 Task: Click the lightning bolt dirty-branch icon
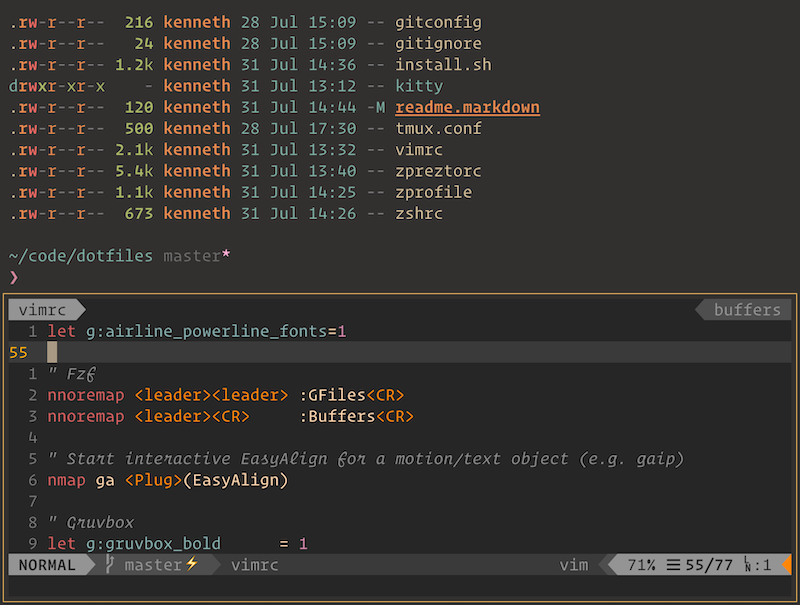(x=191, y=564)
